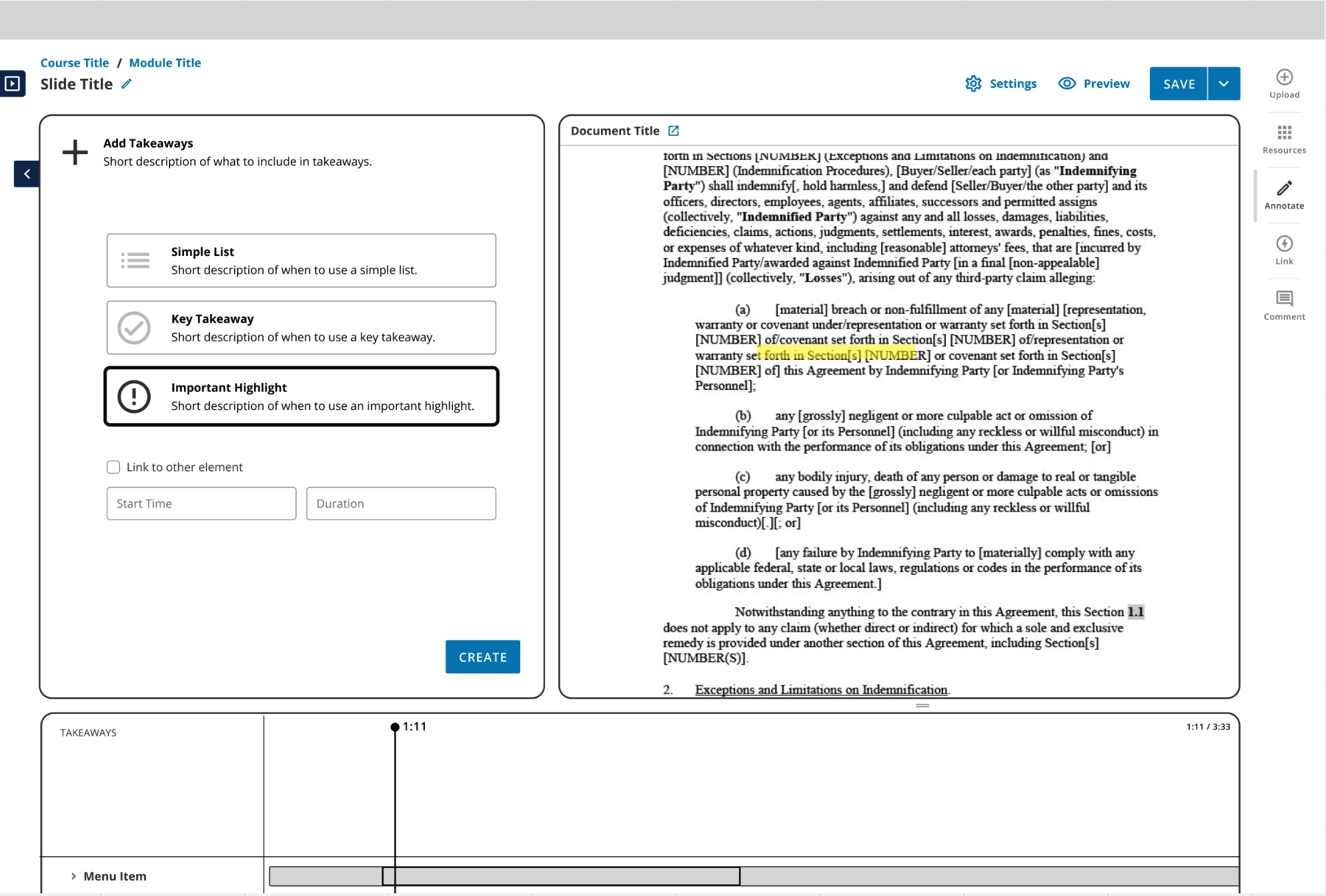This screenshot has height=896, width=1326.
Task: Navigate to Module Title breadcrumb
Action: point(165,63)
